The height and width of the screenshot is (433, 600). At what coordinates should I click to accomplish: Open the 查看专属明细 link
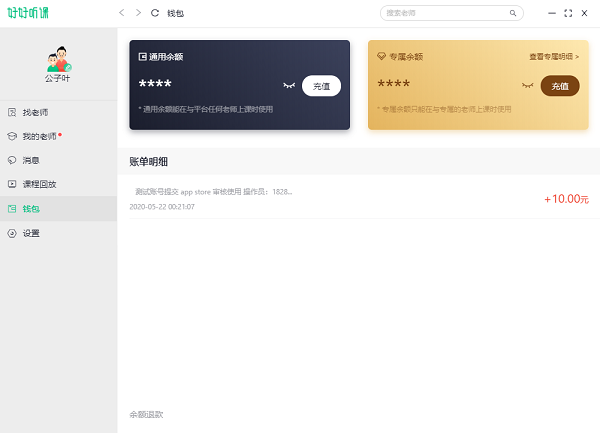click(x=554, y=57)
